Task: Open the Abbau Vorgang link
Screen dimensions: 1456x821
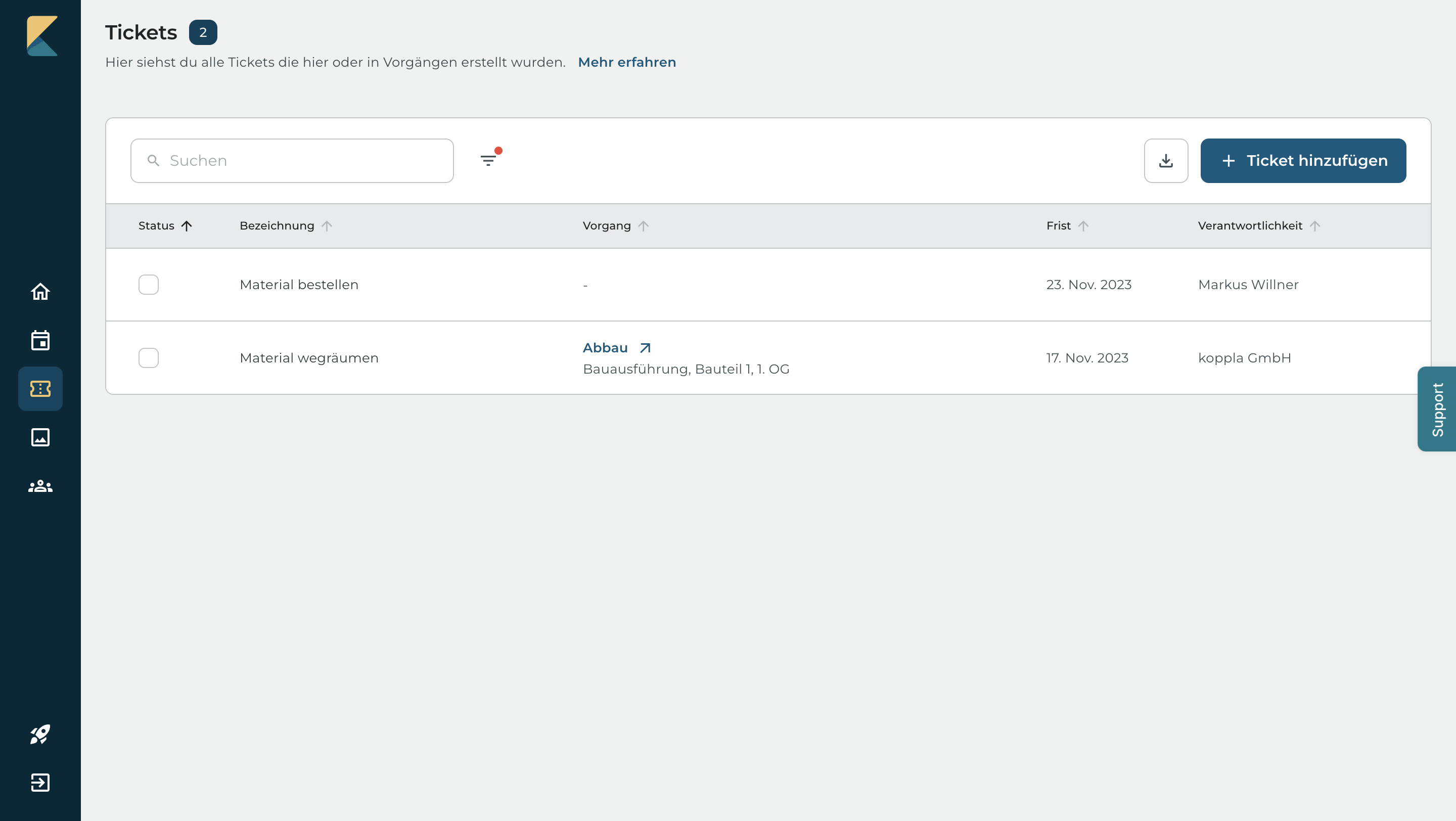Action: coord(605,348)
